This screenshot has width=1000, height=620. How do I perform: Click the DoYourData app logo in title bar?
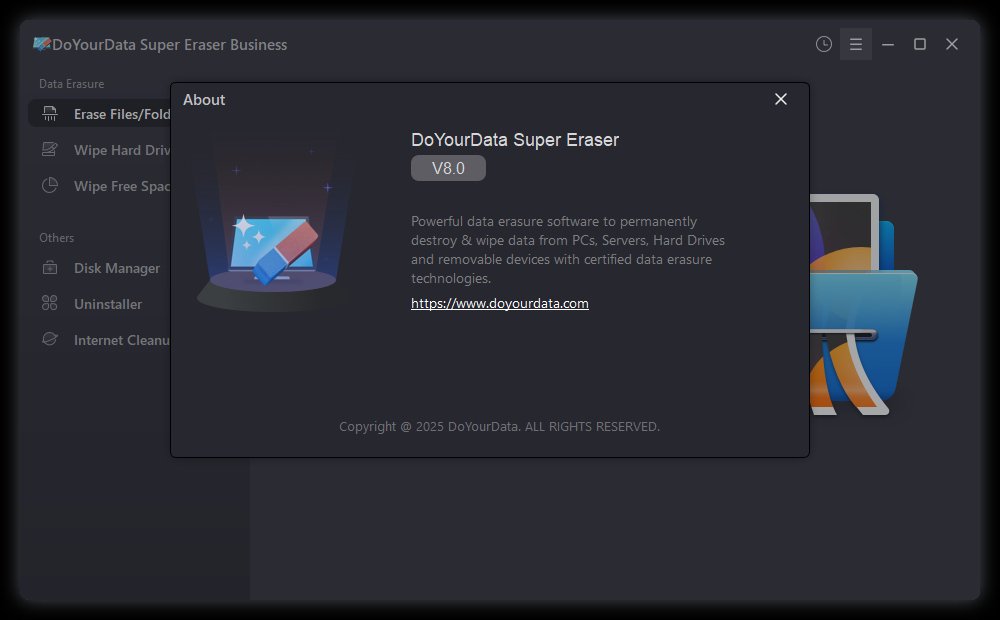pyautogui.click(x=41, y=44)
